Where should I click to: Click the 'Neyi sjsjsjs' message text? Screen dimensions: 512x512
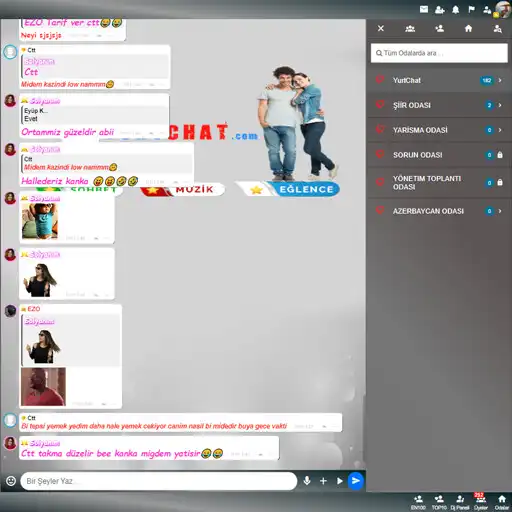41,35
